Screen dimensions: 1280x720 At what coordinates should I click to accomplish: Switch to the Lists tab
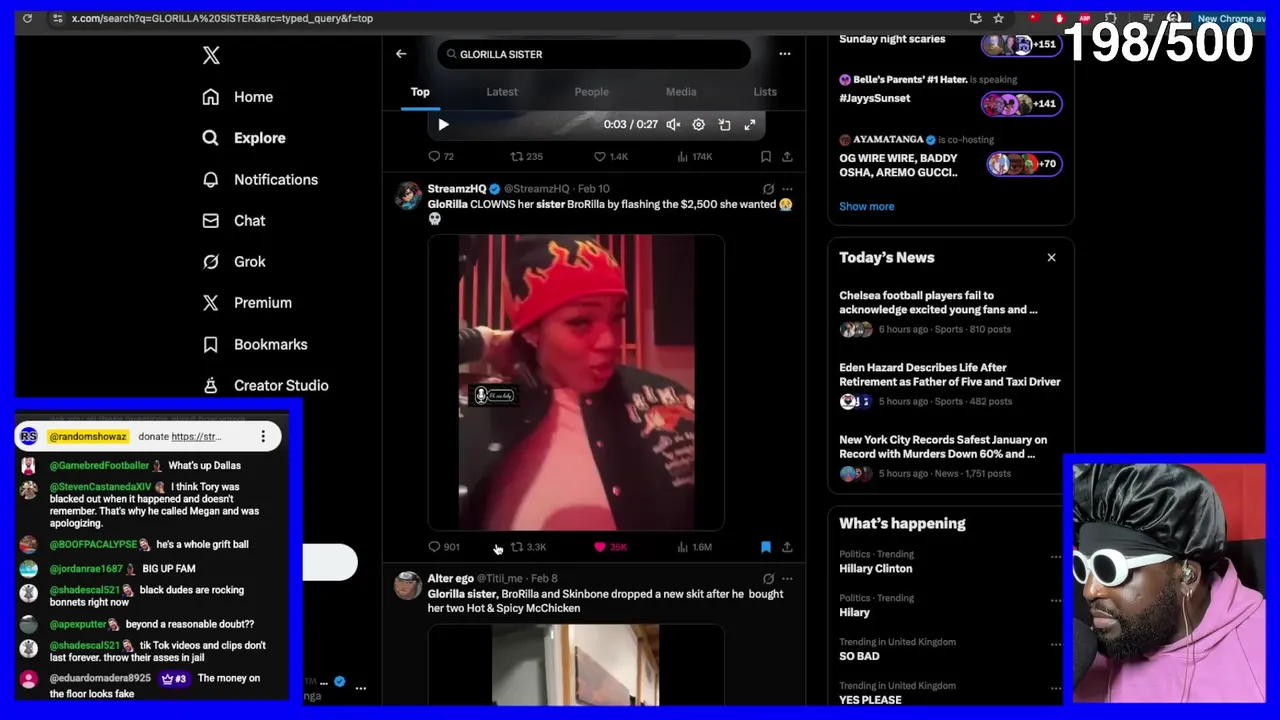click(765, 92)
